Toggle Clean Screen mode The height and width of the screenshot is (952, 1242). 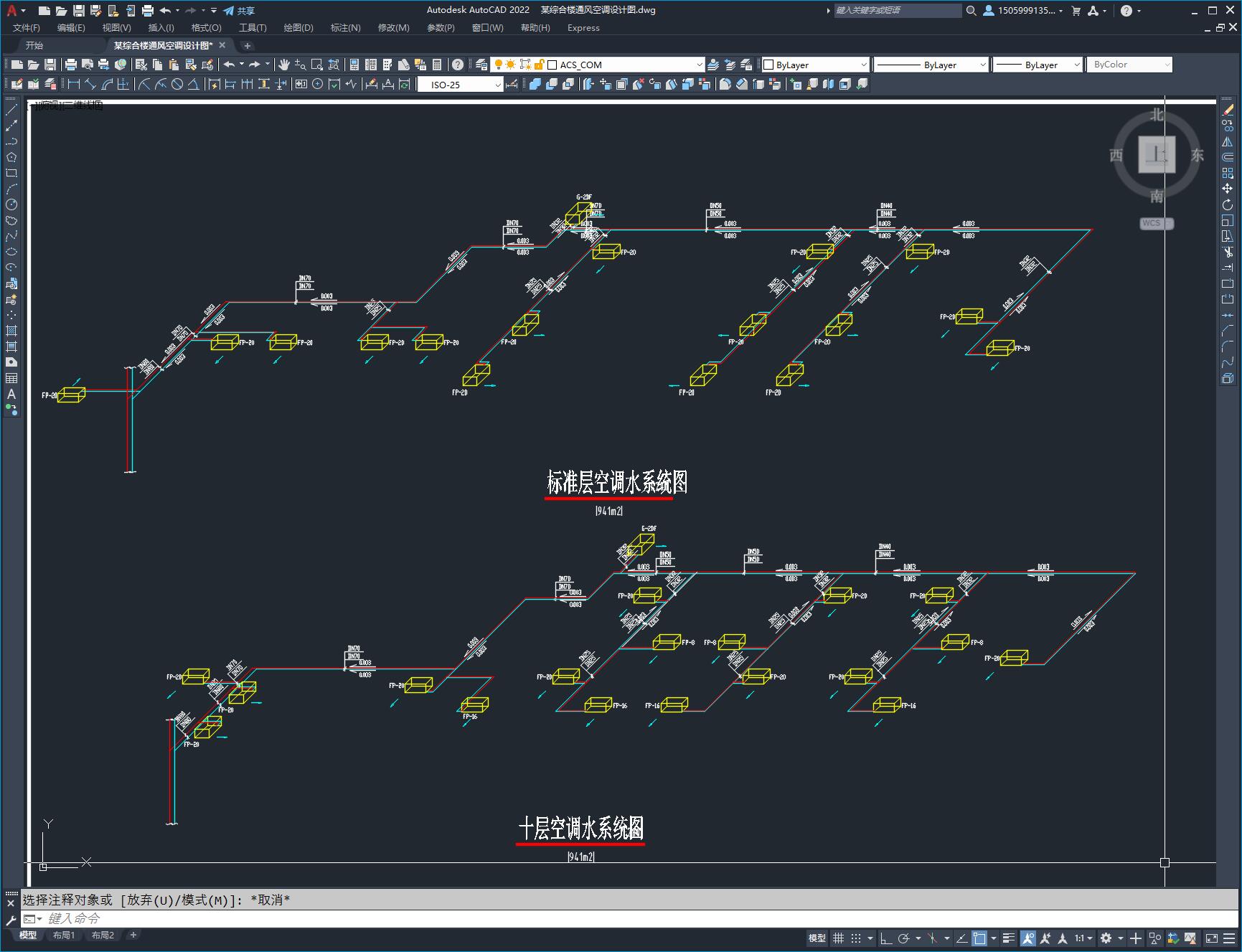point(1212,938)
